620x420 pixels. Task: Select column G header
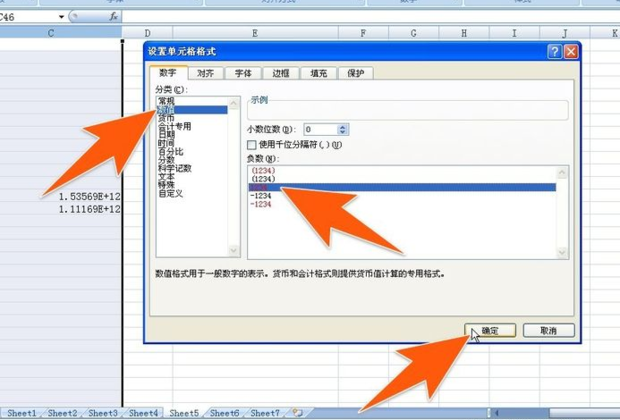414,33
